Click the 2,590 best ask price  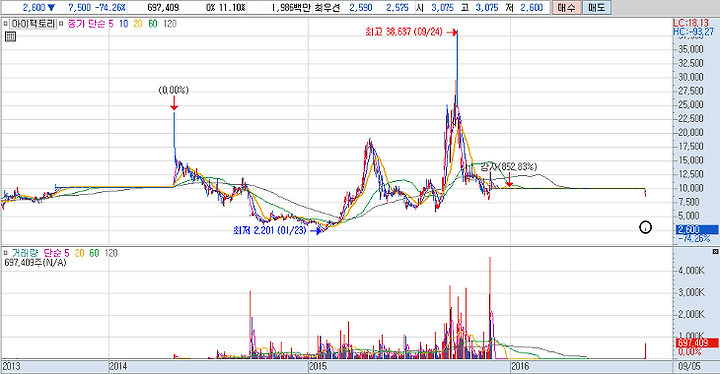[360, 7]
